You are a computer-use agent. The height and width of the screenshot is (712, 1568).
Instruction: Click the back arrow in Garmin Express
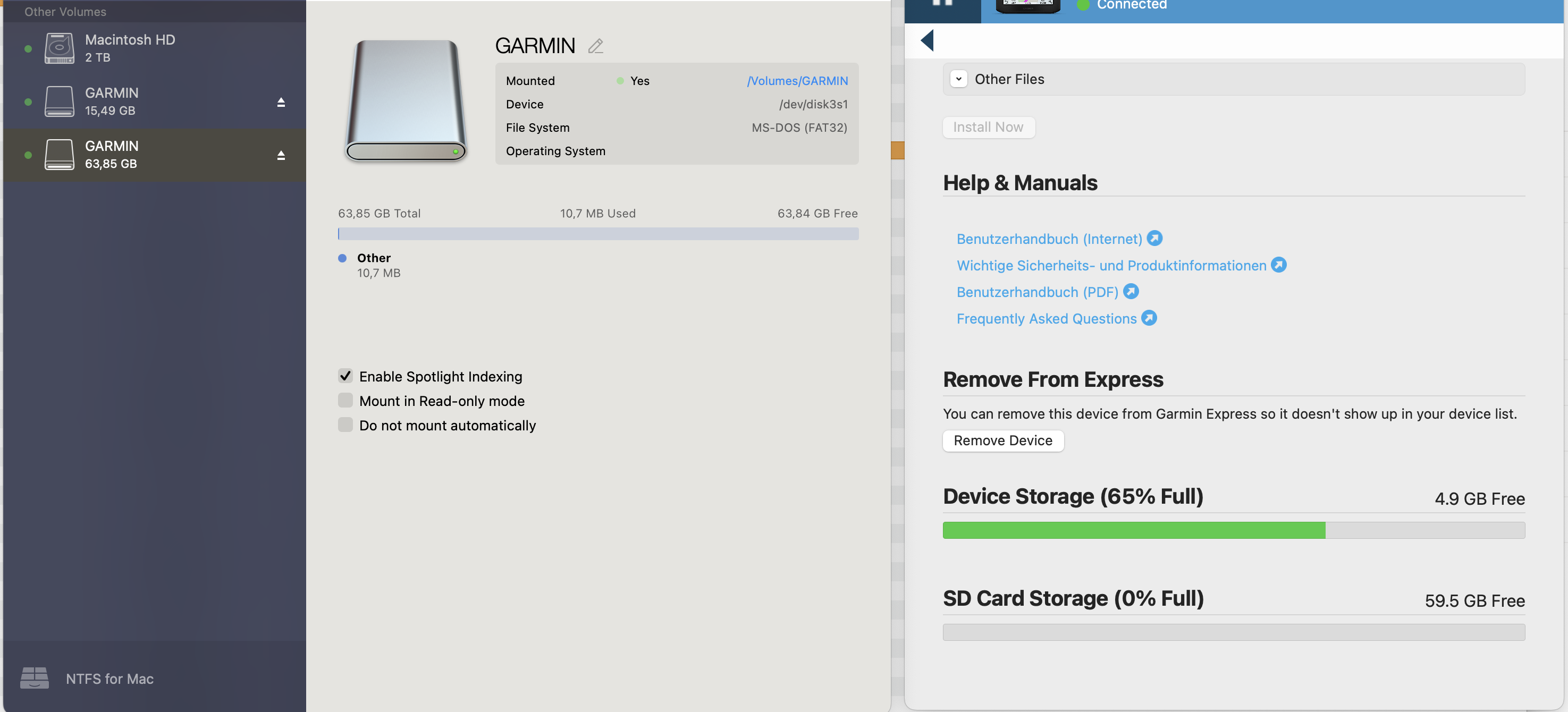point(927,40)
